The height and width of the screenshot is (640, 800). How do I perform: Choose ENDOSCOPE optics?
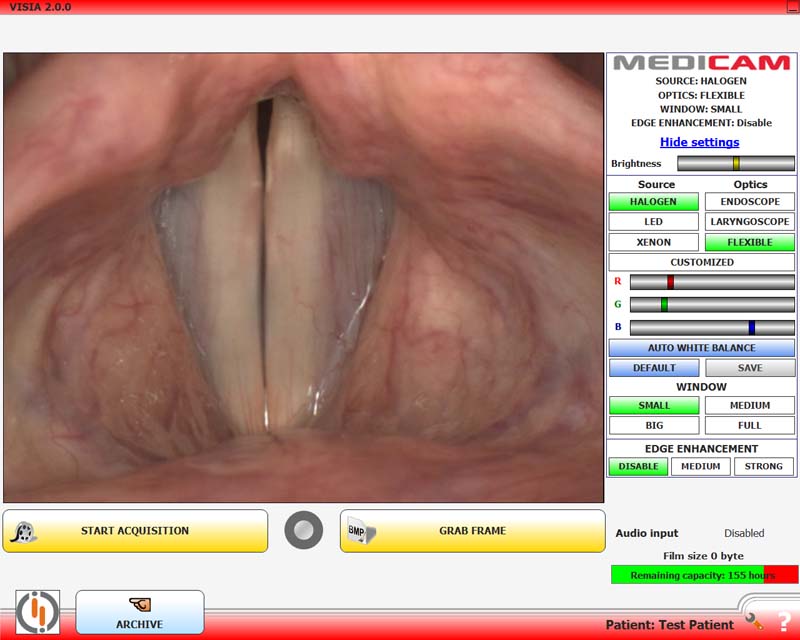(x=749, y=202)
